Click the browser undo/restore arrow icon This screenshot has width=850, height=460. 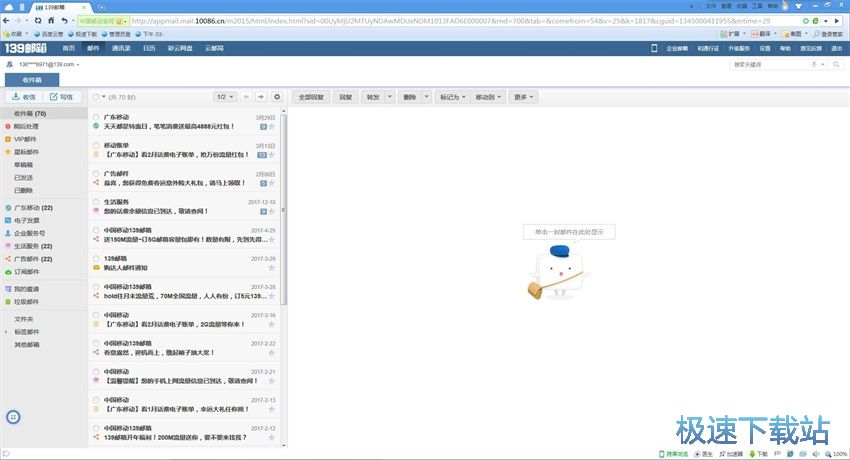(x=65, y=21)
